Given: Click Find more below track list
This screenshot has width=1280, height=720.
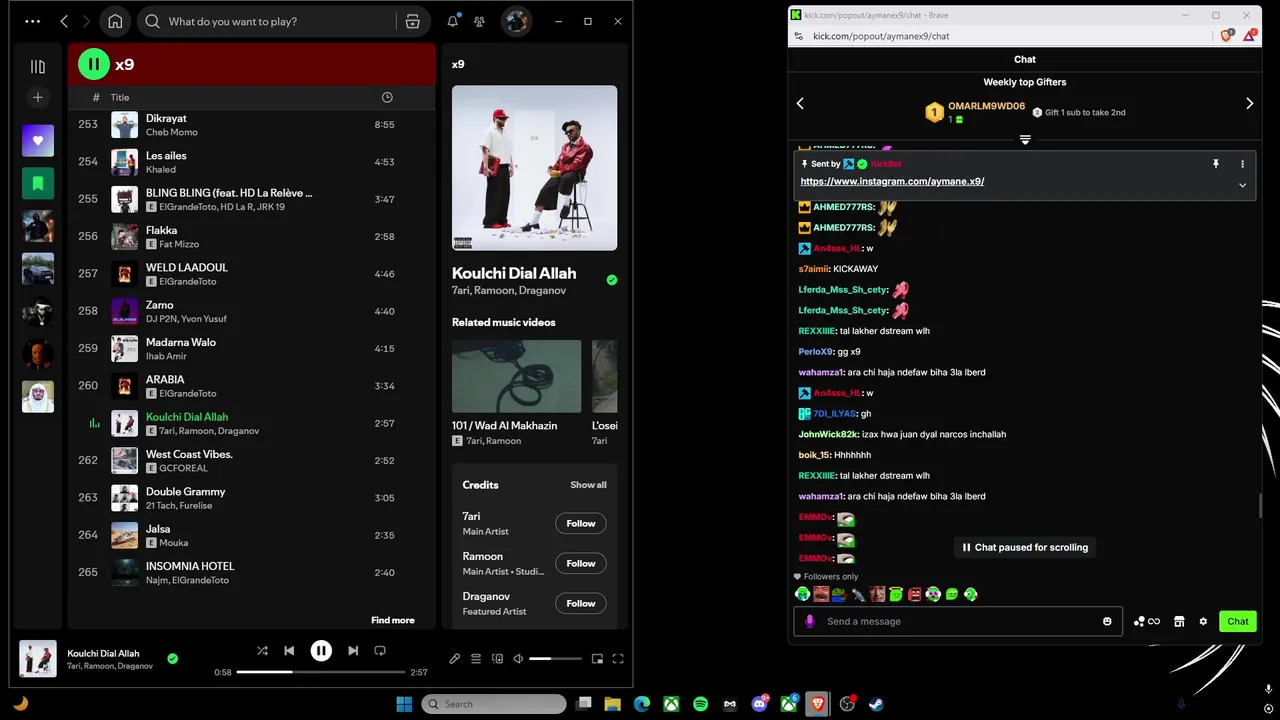Looking at the screenshot, I should tap(393, 620).
